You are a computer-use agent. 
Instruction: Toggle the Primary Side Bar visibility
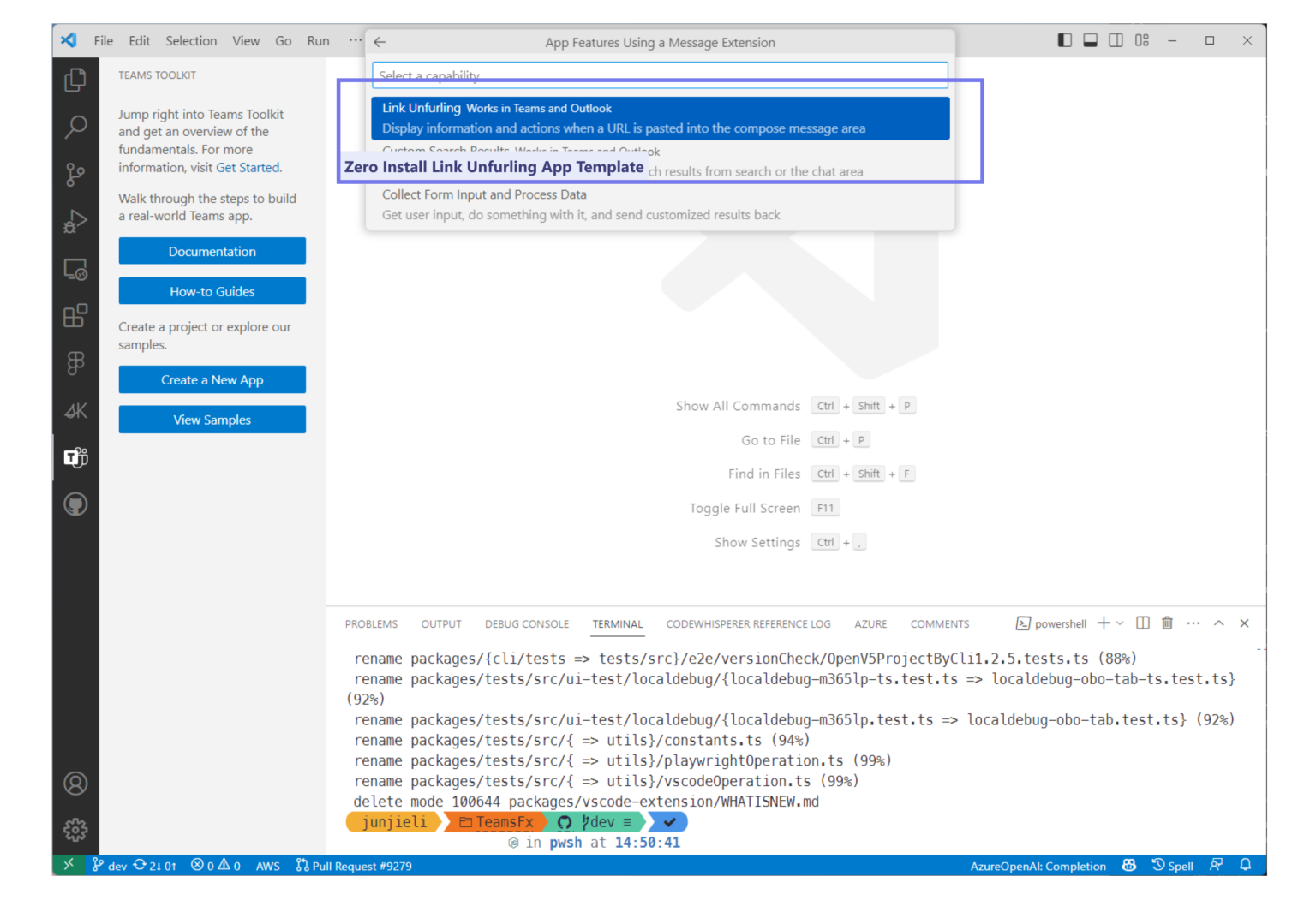click(1064, 39)
